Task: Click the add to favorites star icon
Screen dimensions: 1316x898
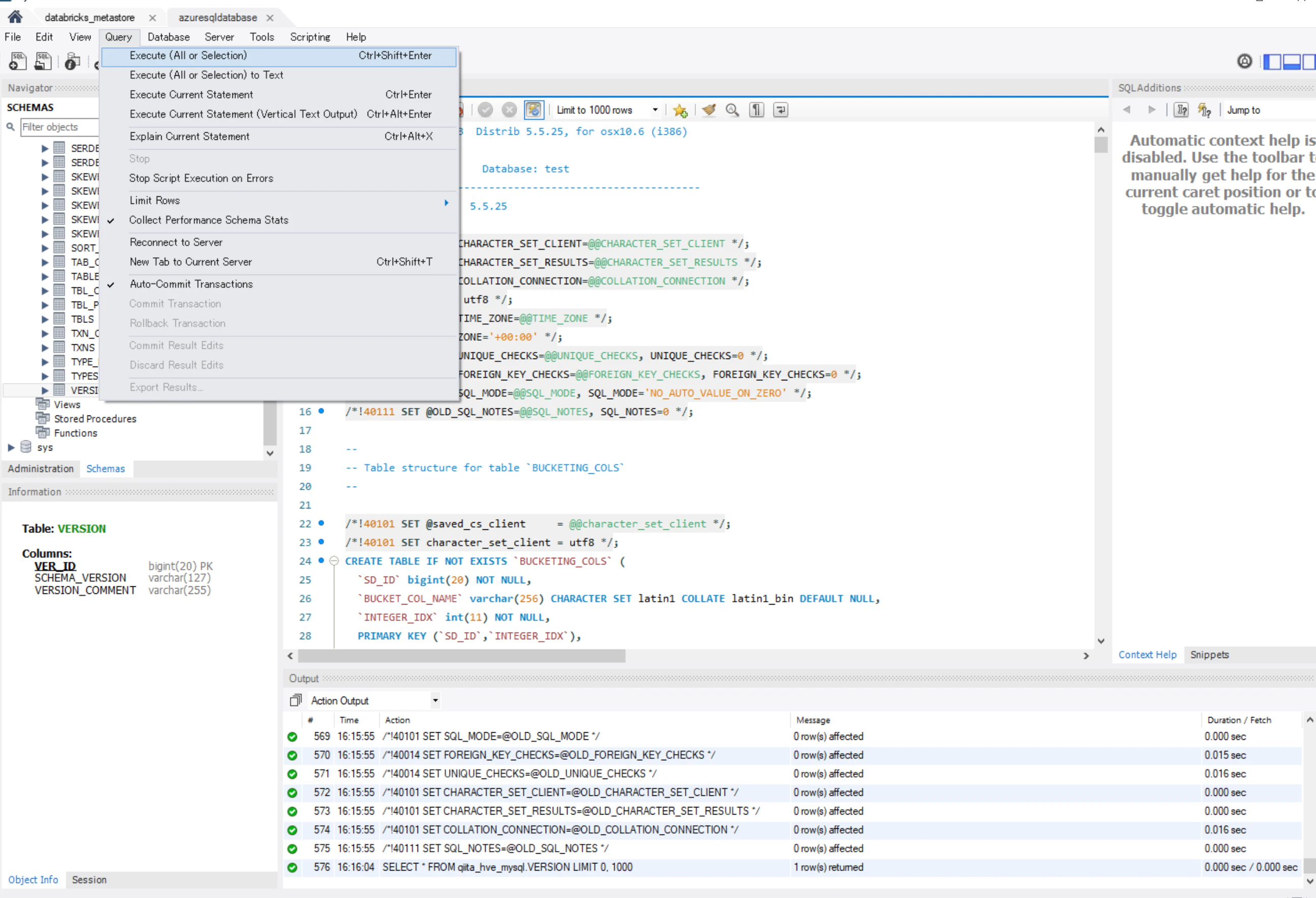Action: [x=679, y=110]
